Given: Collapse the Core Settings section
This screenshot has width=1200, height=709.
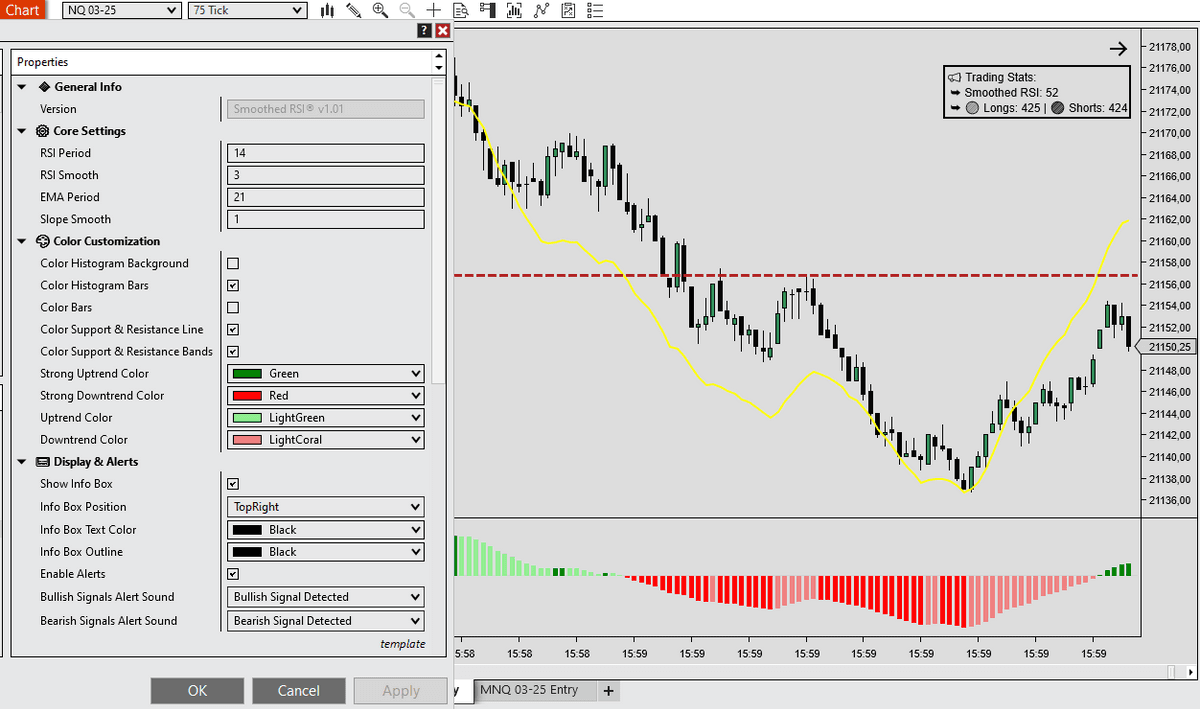Looking at the screenshot, I should [x=22, y=131].
